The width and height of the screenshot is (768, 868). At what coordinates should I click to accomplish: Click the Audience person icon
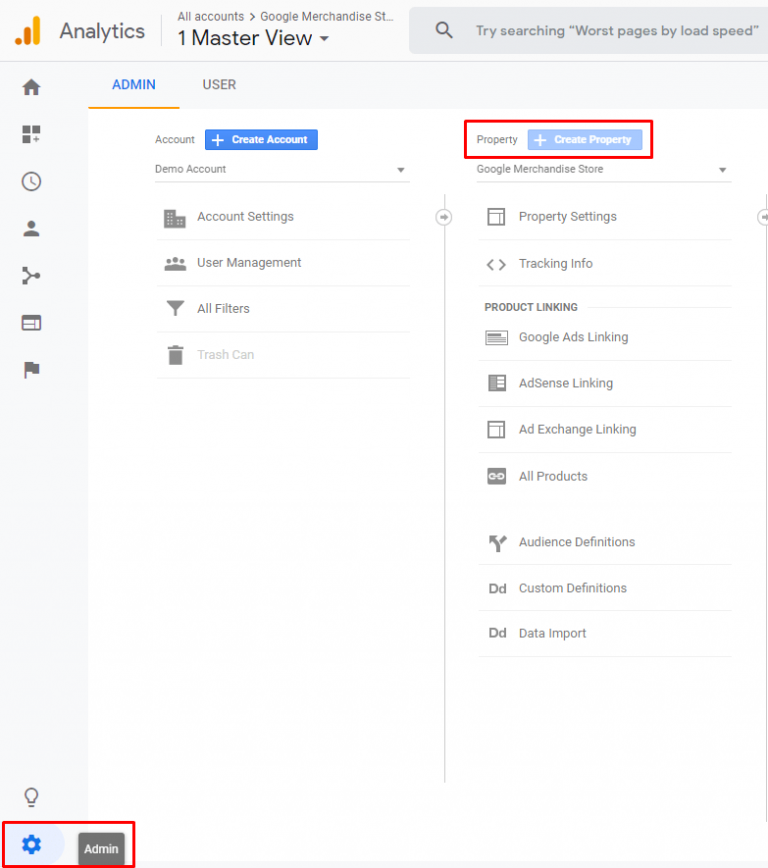[x=31, y=228]
